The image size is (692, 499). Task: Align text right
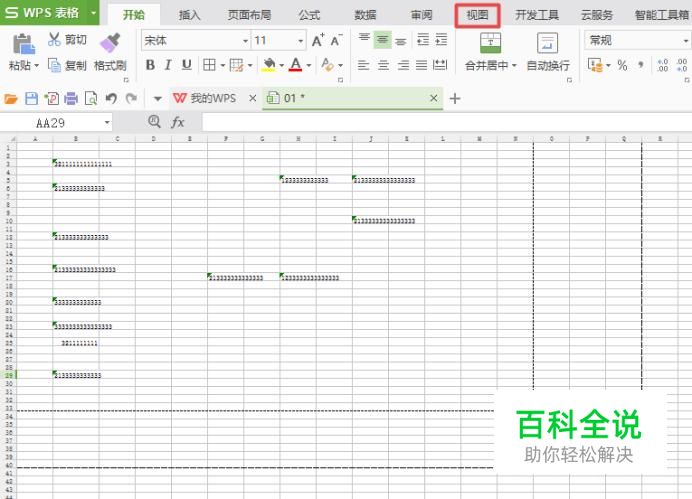tap(402, 65)
